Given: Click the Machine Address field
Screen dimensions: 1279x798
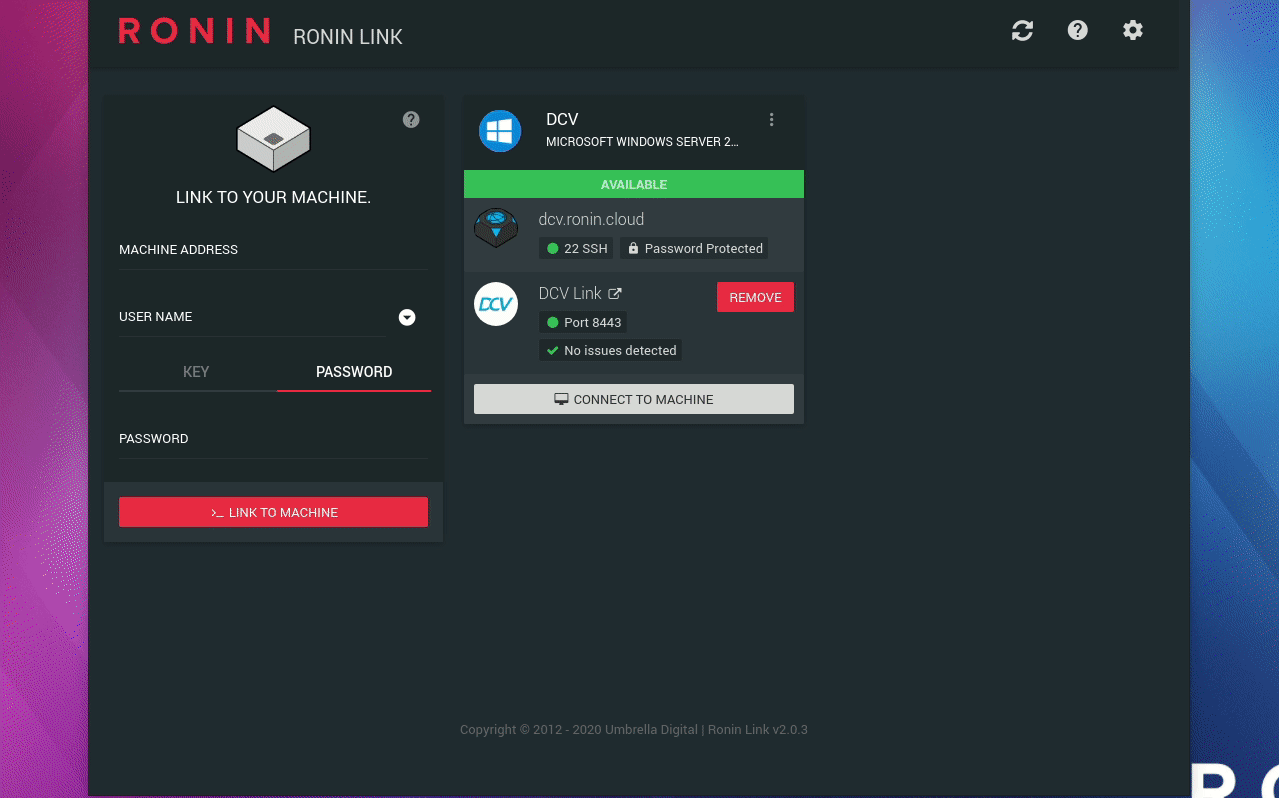Looking at the screenshot, I should click(273, 250).
